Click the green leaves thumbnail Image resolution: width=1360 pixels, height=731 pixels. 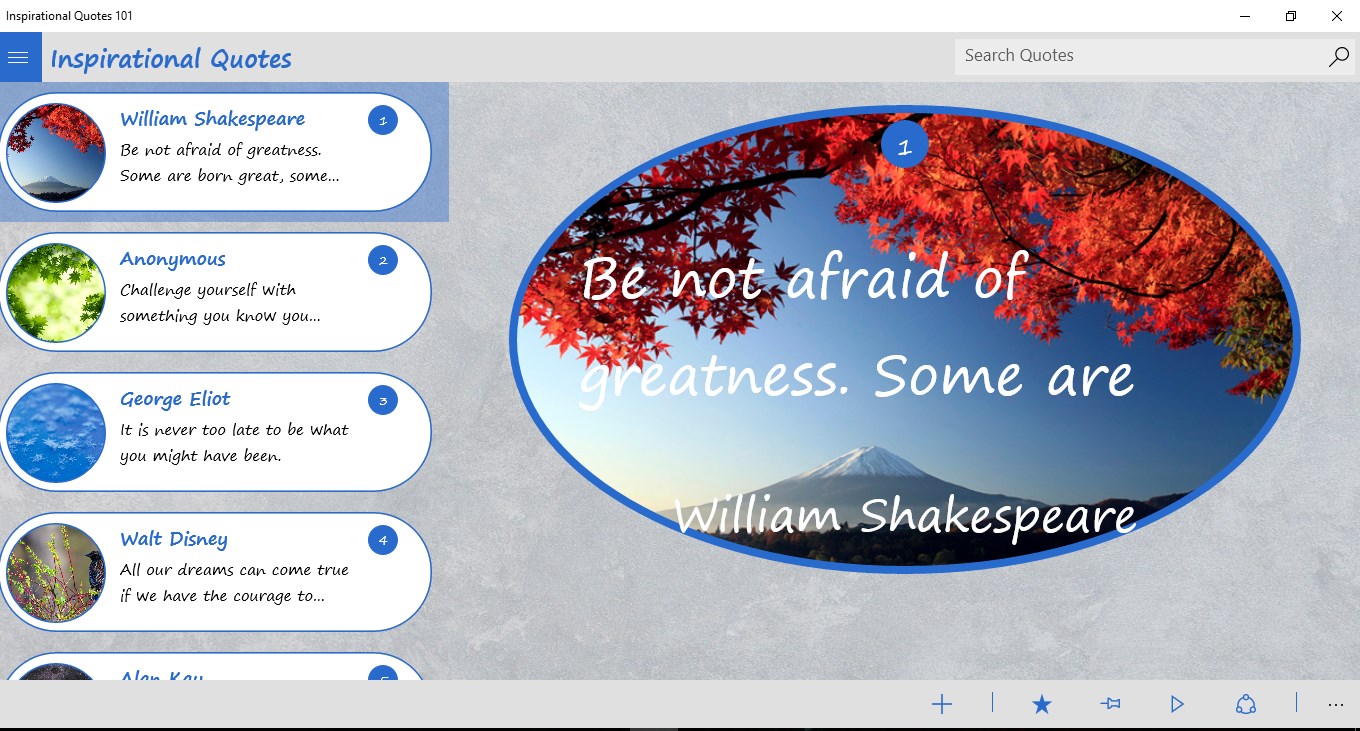(x=56, y=292)
